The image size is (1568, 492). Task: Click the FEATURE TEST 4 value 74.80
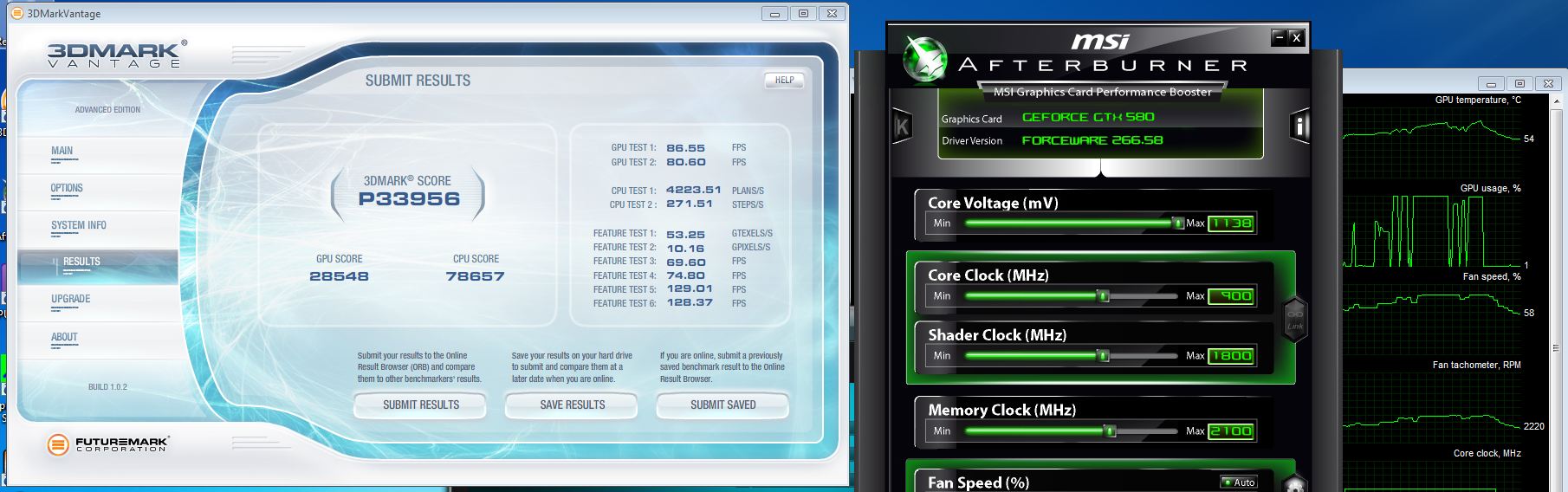[x=685, y=275]
